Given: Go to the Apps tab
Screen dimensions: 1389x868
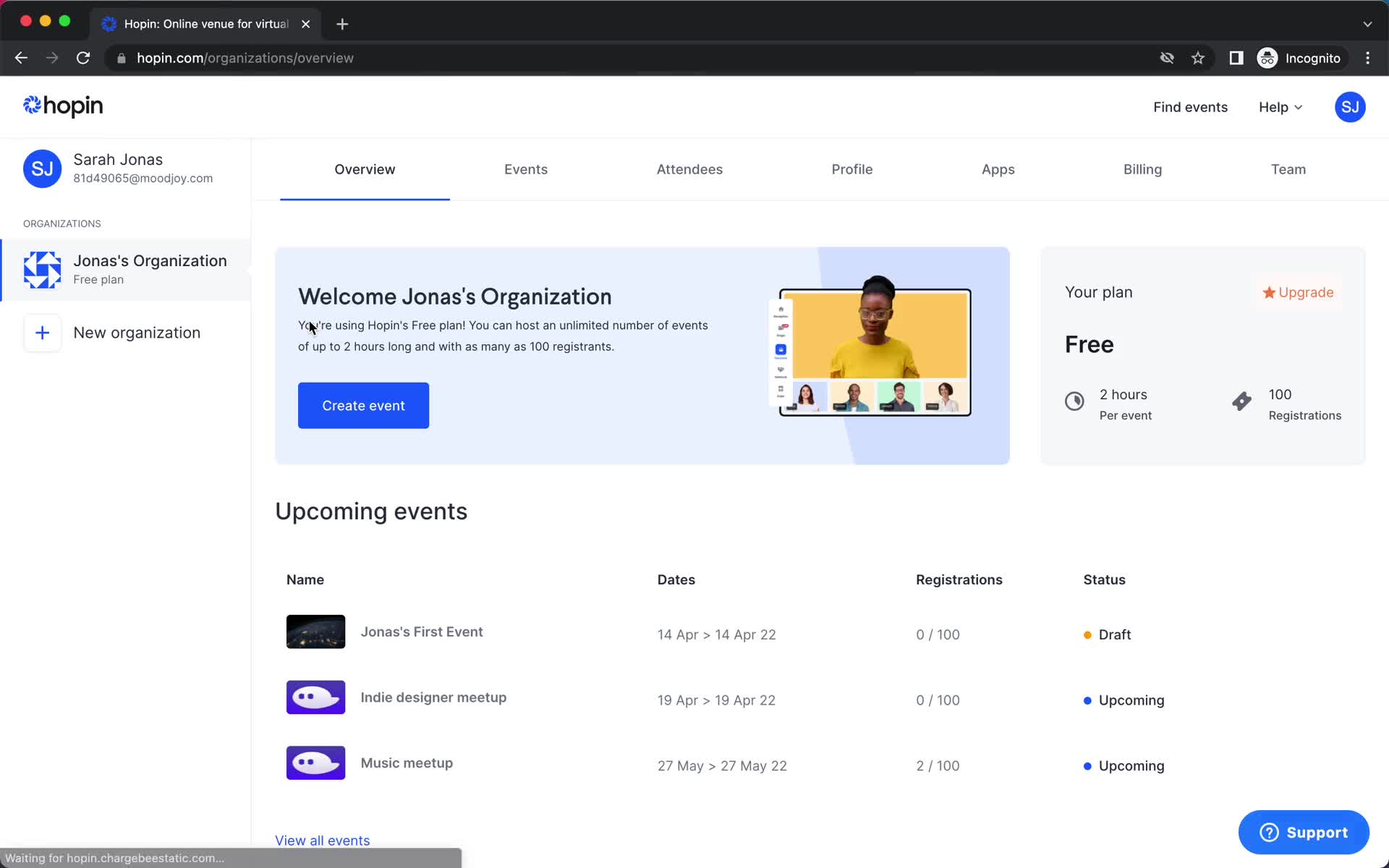Looking at the screenshot, I should tap(998, 169).
